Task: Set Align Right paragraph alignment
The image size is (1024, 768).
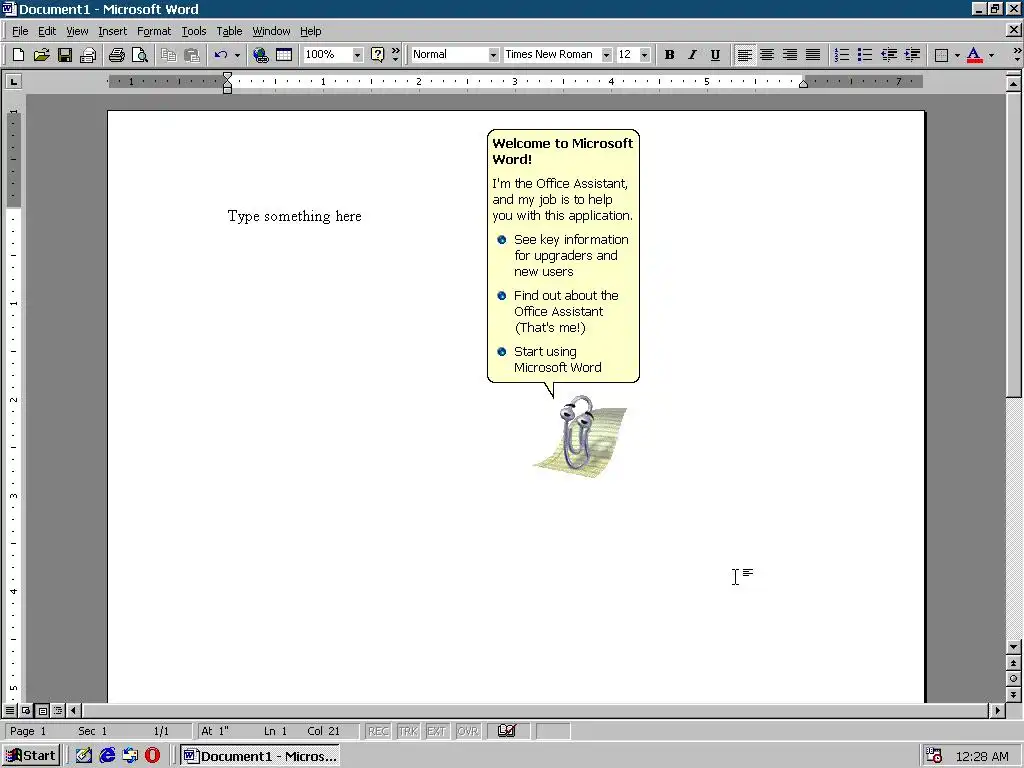Action: [x=790, y=55]
